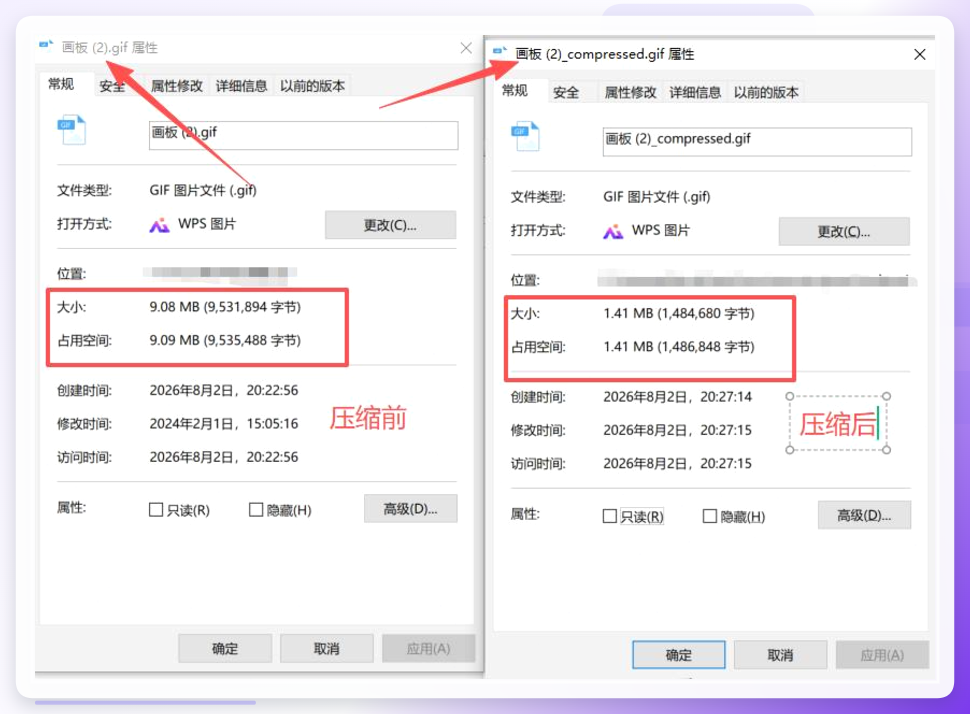
Task: Click 取消 in left properties window
Action: pyautogui.click(x=327, y=648)
